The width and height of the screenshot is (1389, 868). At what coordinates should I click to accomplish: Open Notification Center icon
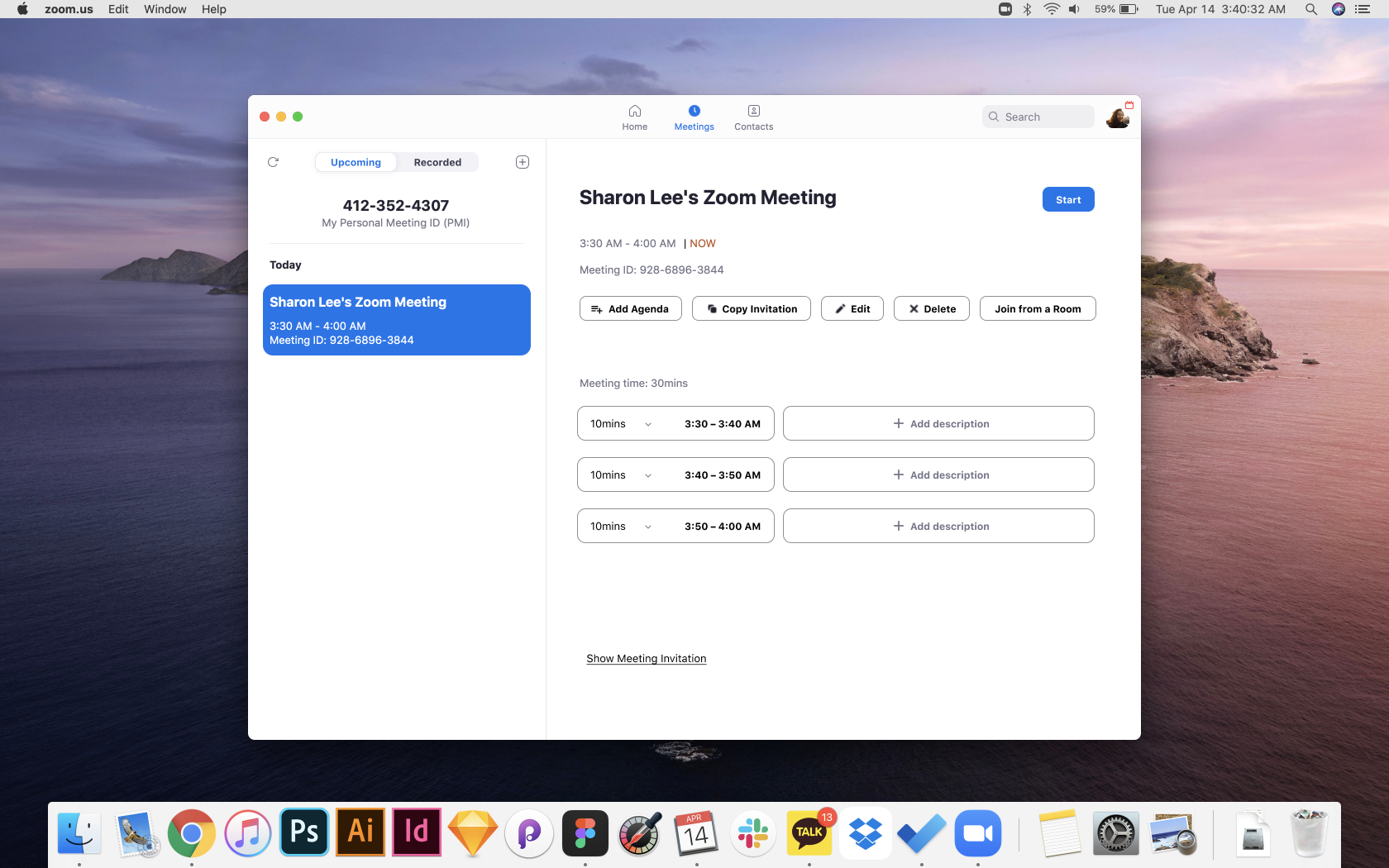tap(1363, 9)
